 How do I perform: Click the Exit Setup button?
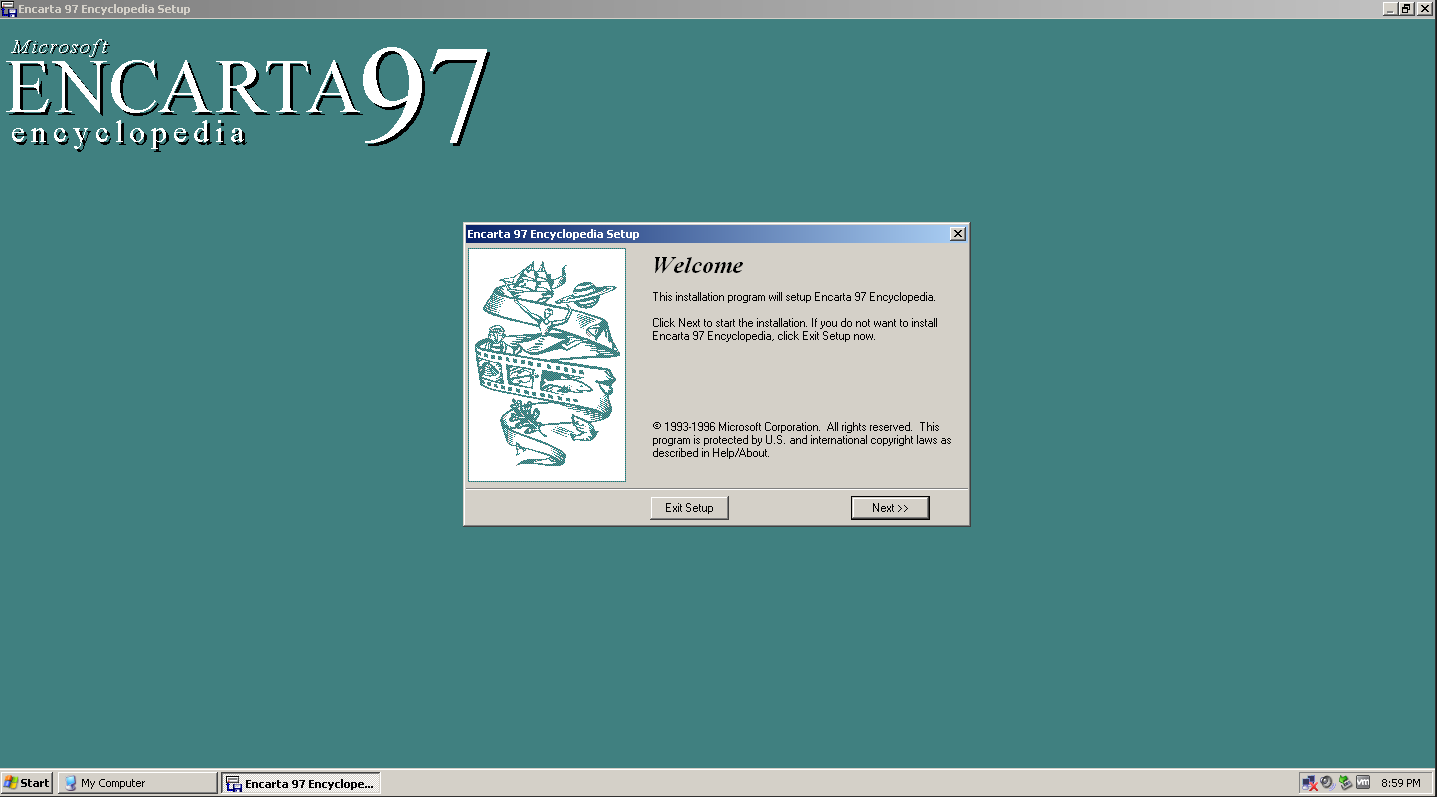point(689,508)
